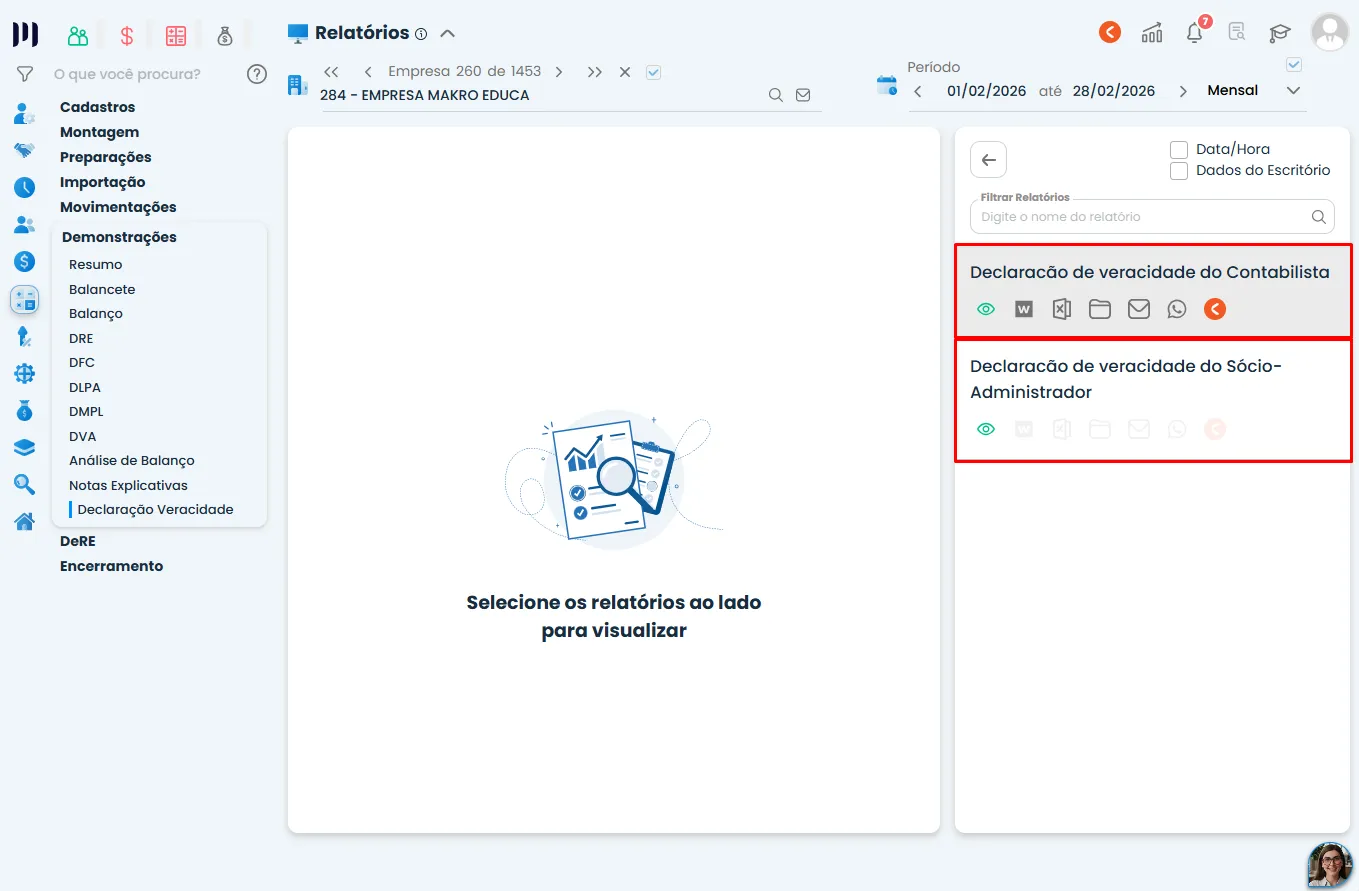Image resolution: width=1359 pixels, height=891 pixels.
Task: Click the crosshair gear sidebar icon
Action: coord(25,374)
